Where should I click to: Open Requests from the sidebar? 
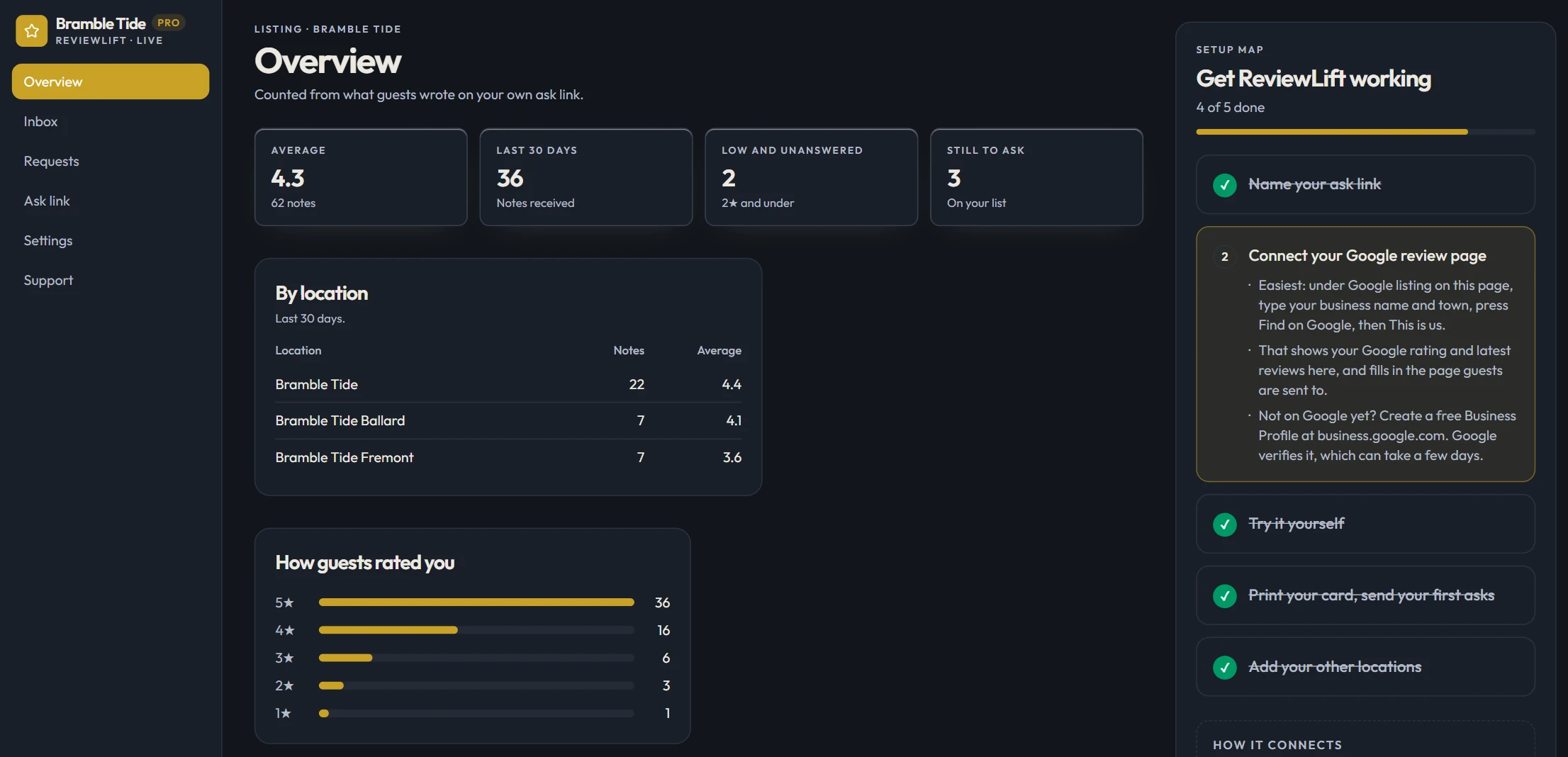coord(111,161)
